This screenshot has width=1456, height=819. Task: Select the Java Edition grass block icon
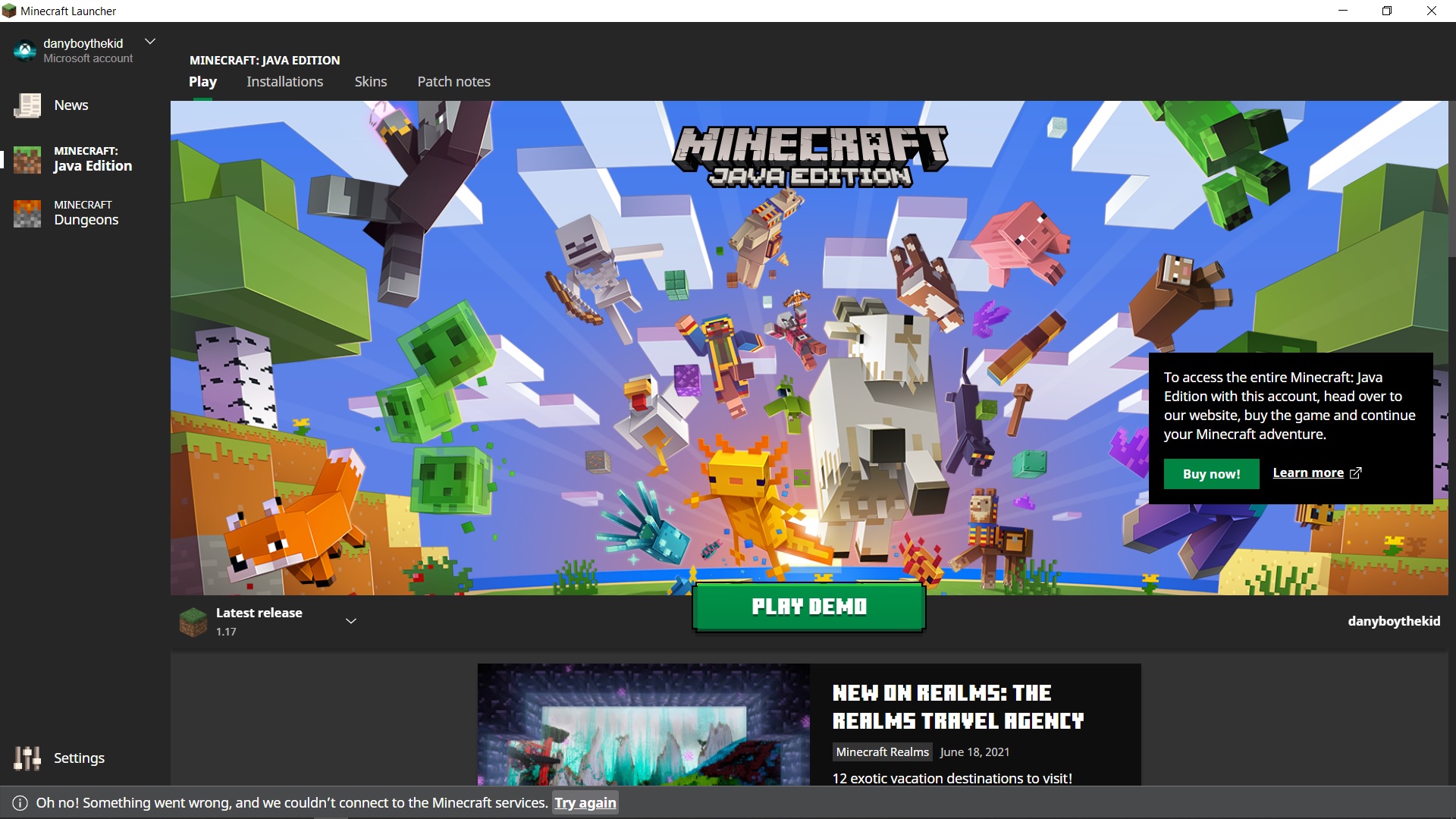27,159
